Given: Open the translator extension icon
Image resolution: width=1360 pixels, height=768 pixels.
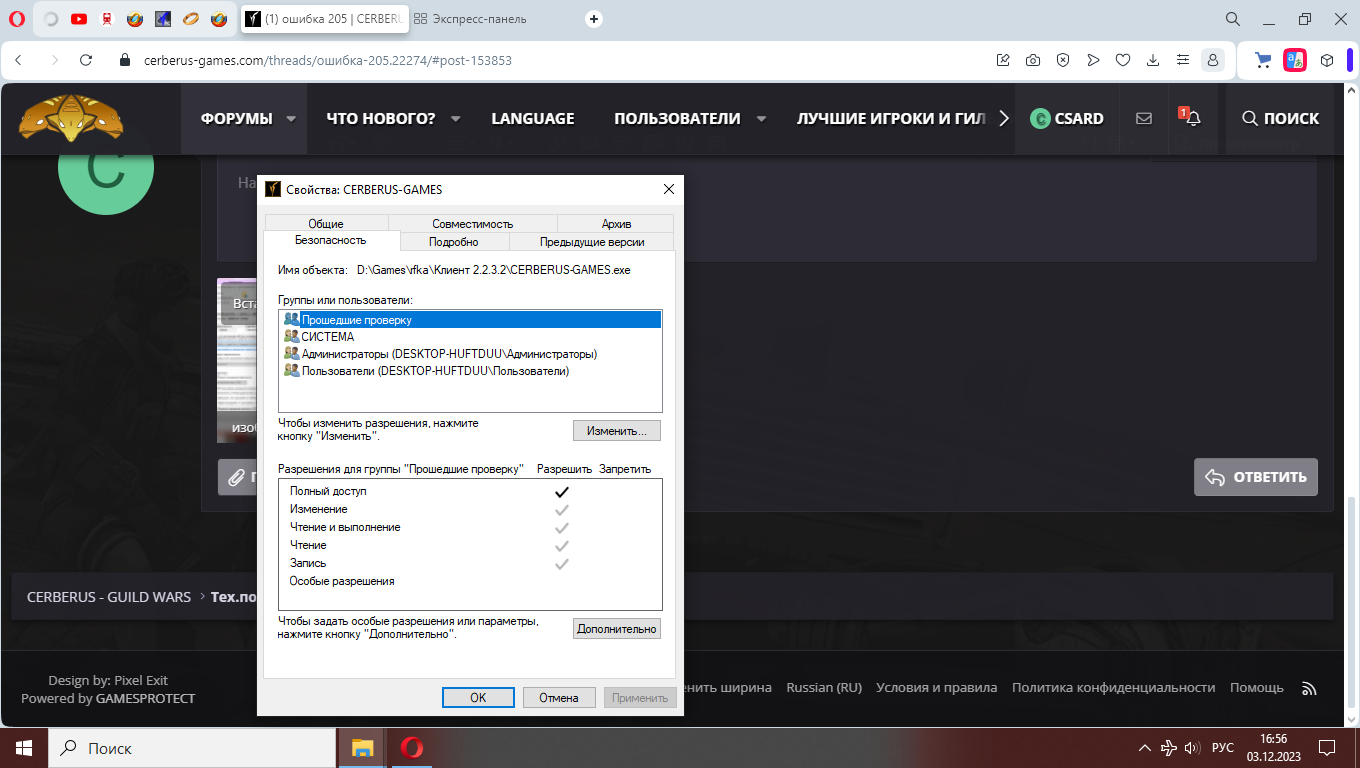Looking at the screenshot, I should (1295, 60).
